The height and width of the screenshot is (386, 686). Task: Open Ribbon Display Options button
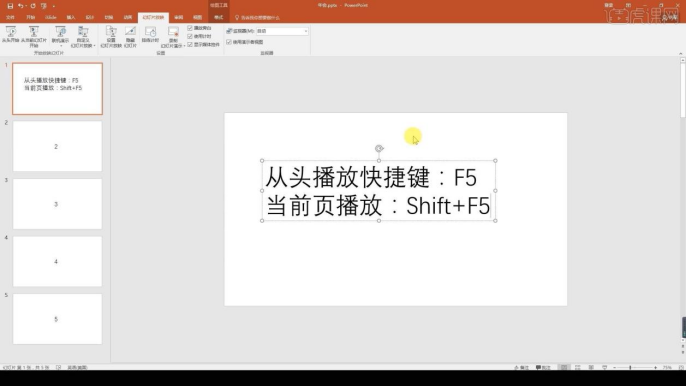tap(628, 5)
